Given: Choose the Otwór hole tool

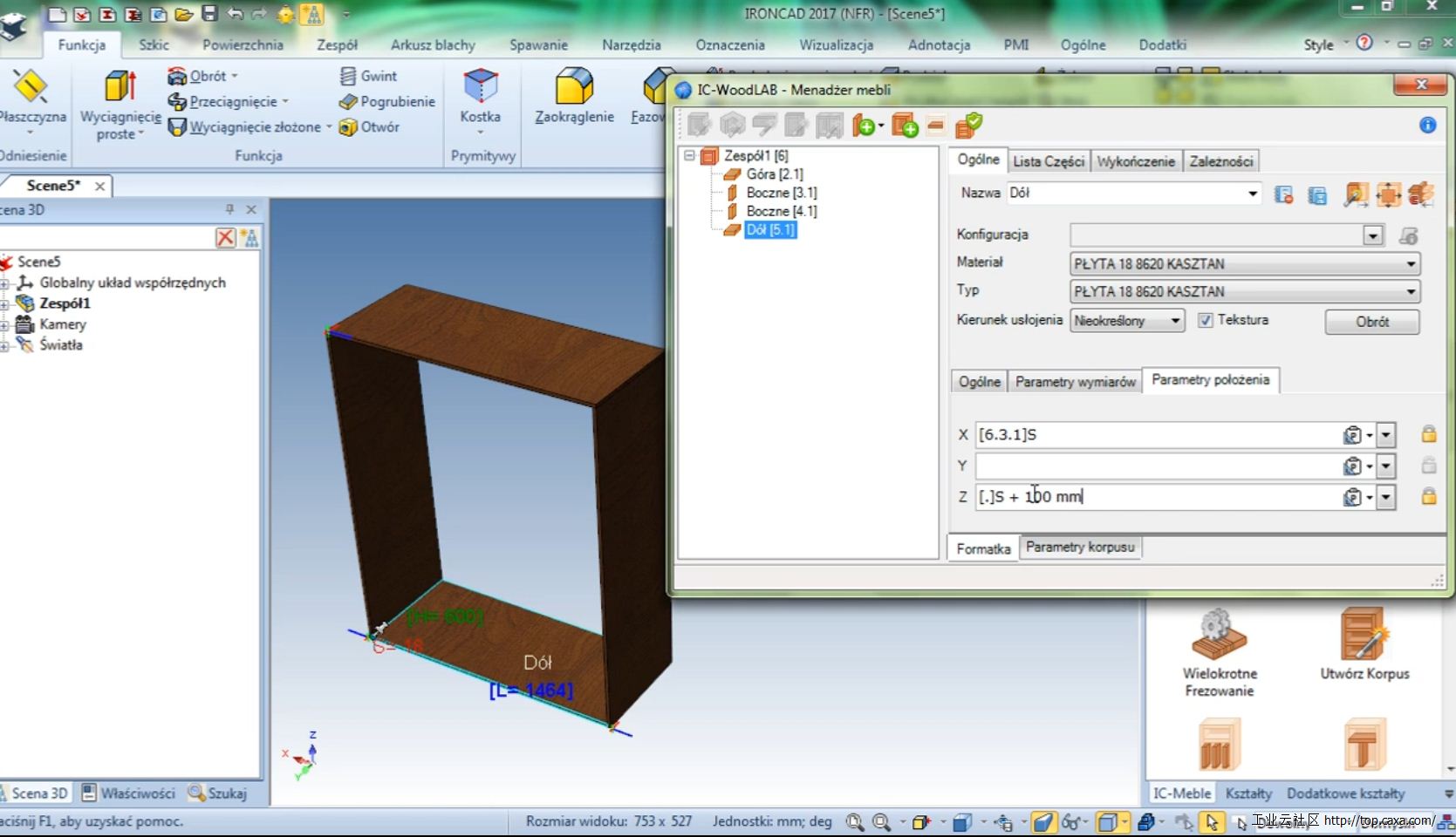Looking at the screenshot, I should click(x=368, y=126).
